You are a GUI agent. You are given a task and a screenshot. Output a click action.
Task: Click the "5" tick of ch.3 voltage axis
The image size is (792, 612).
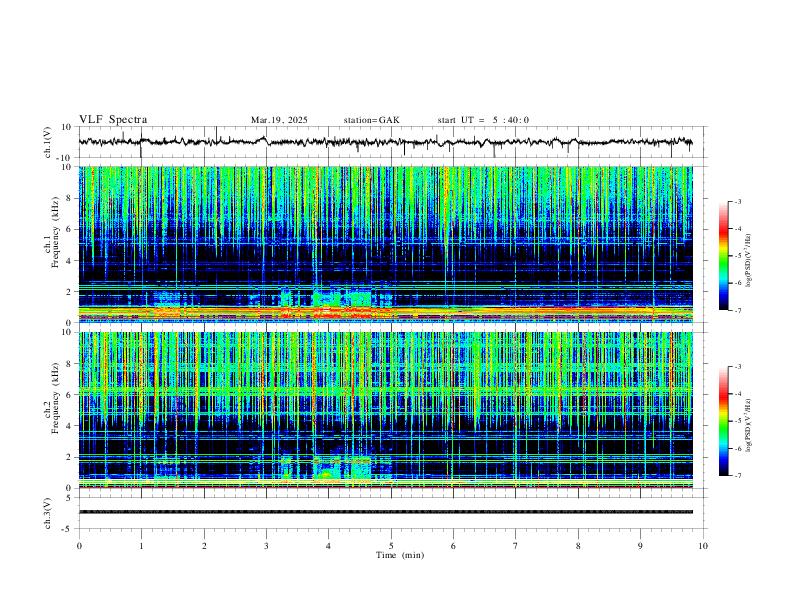(x=69, y=498)
